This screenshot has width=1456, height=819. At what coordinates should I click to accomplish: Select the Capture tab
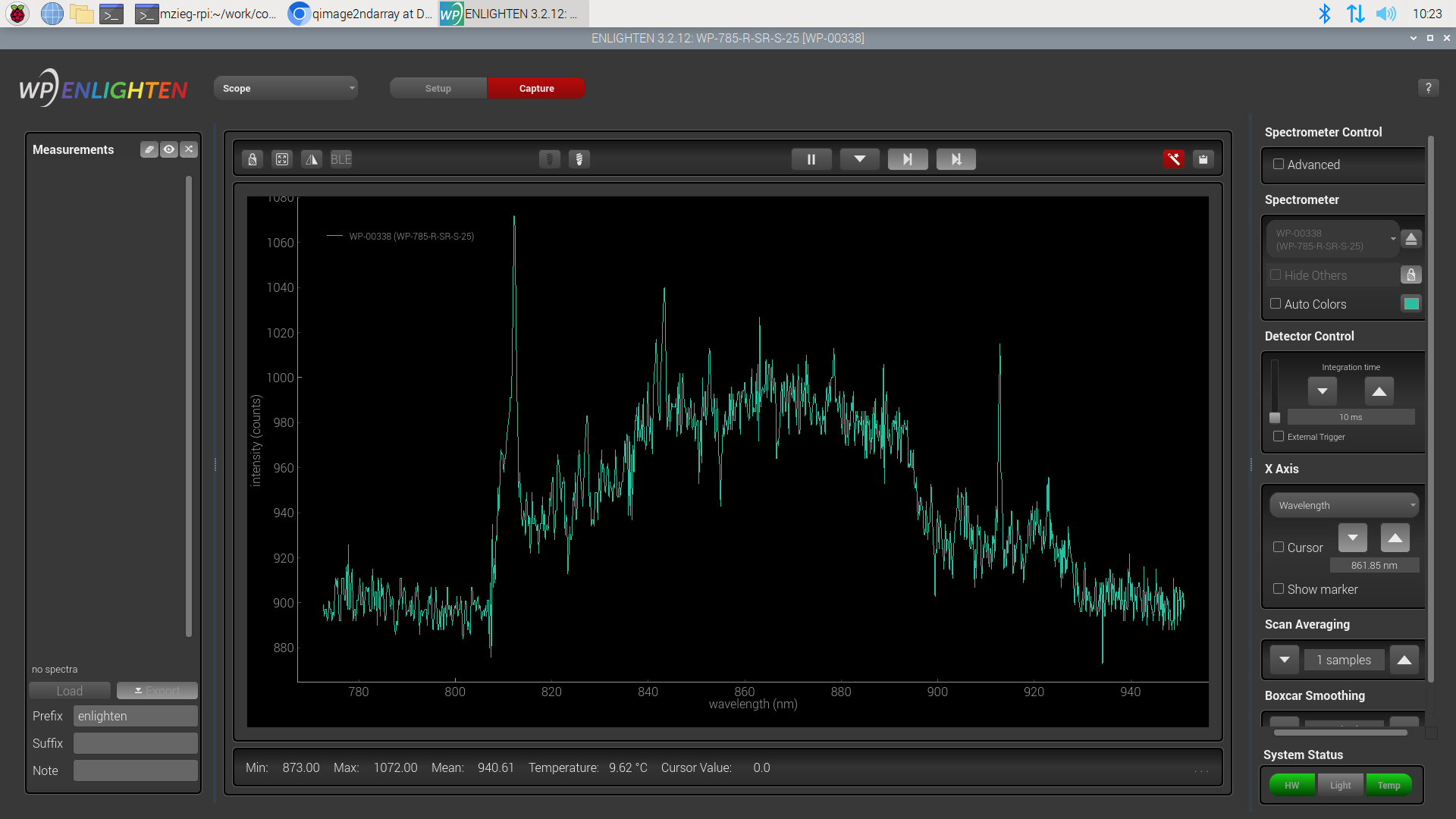(x=536, y=88)
